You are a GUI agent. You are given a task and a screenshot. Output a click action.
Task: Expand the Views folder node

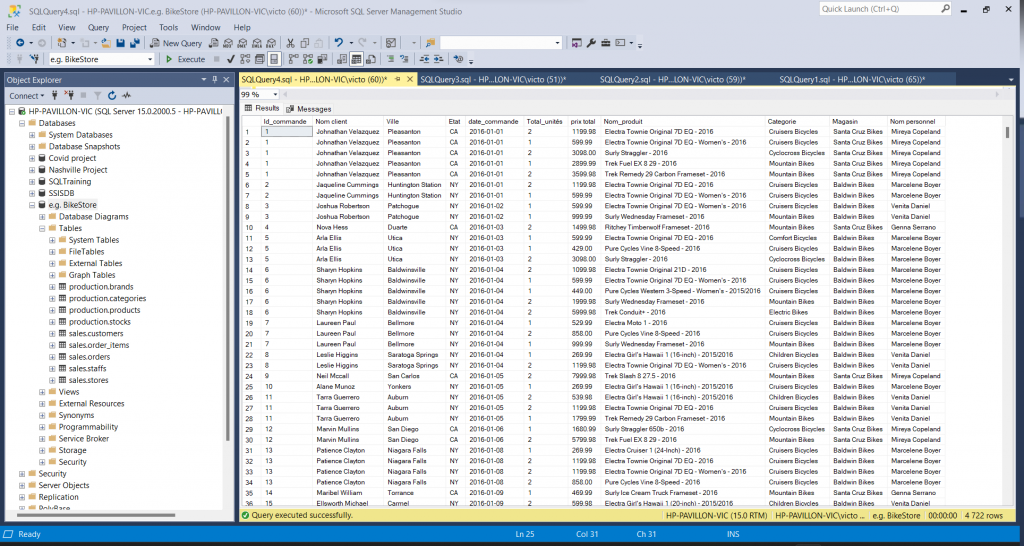[x=42, y=392]
